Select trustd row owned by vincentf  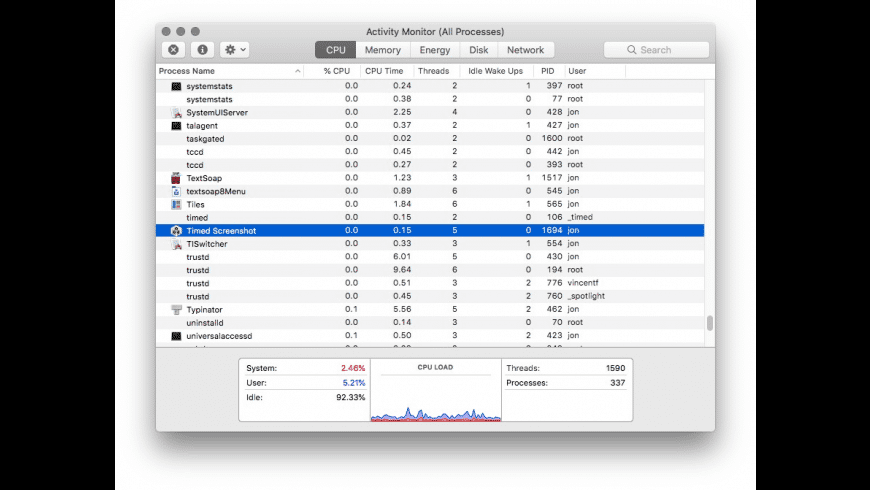[430, 283]
